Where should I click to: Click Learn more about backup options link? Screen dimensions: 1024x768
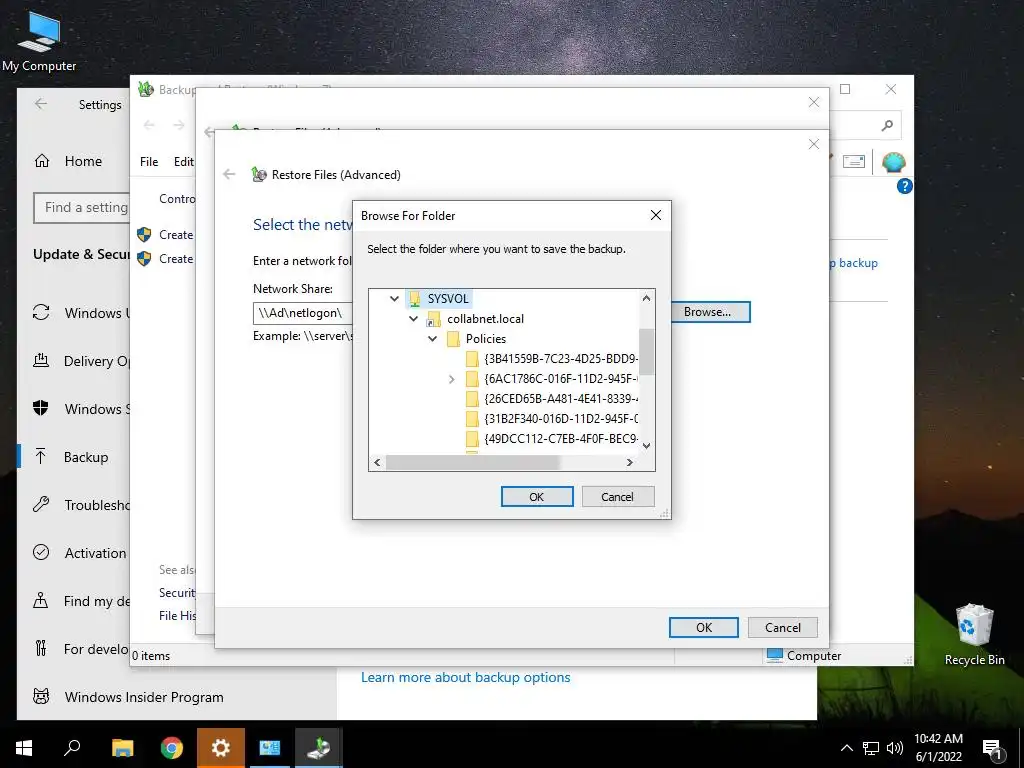click(466, 677)
